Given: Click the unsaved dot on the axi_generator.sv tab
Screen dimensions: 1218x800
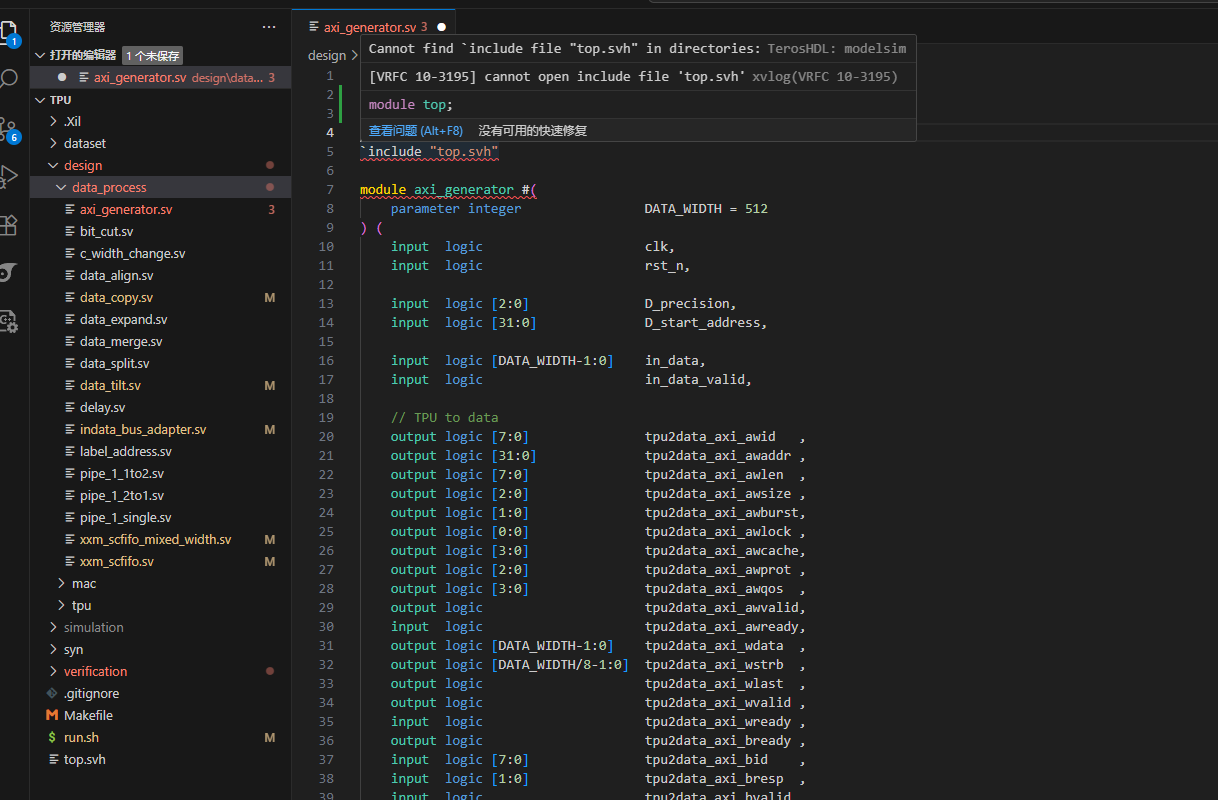Looking at the screenshot, I should 441,27.
